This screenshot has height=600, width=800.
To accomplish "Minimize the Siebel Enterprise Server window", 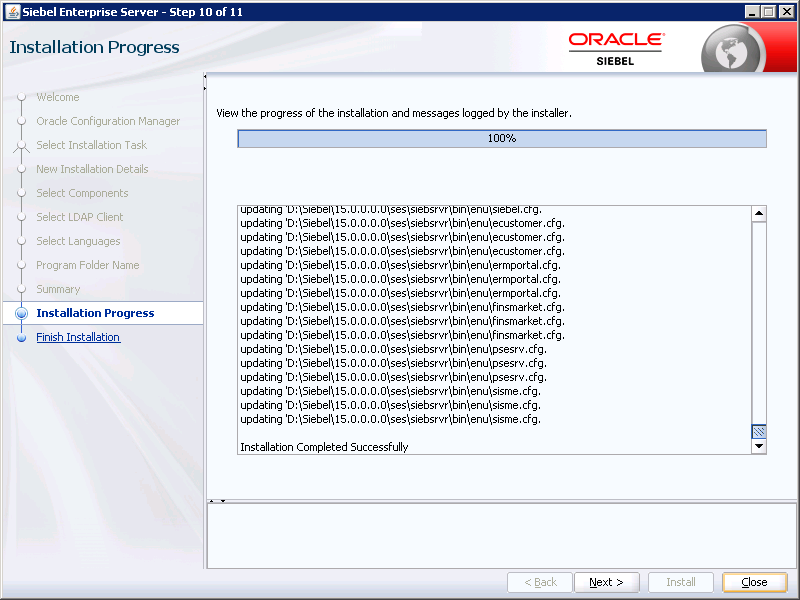I will point(752,12).
